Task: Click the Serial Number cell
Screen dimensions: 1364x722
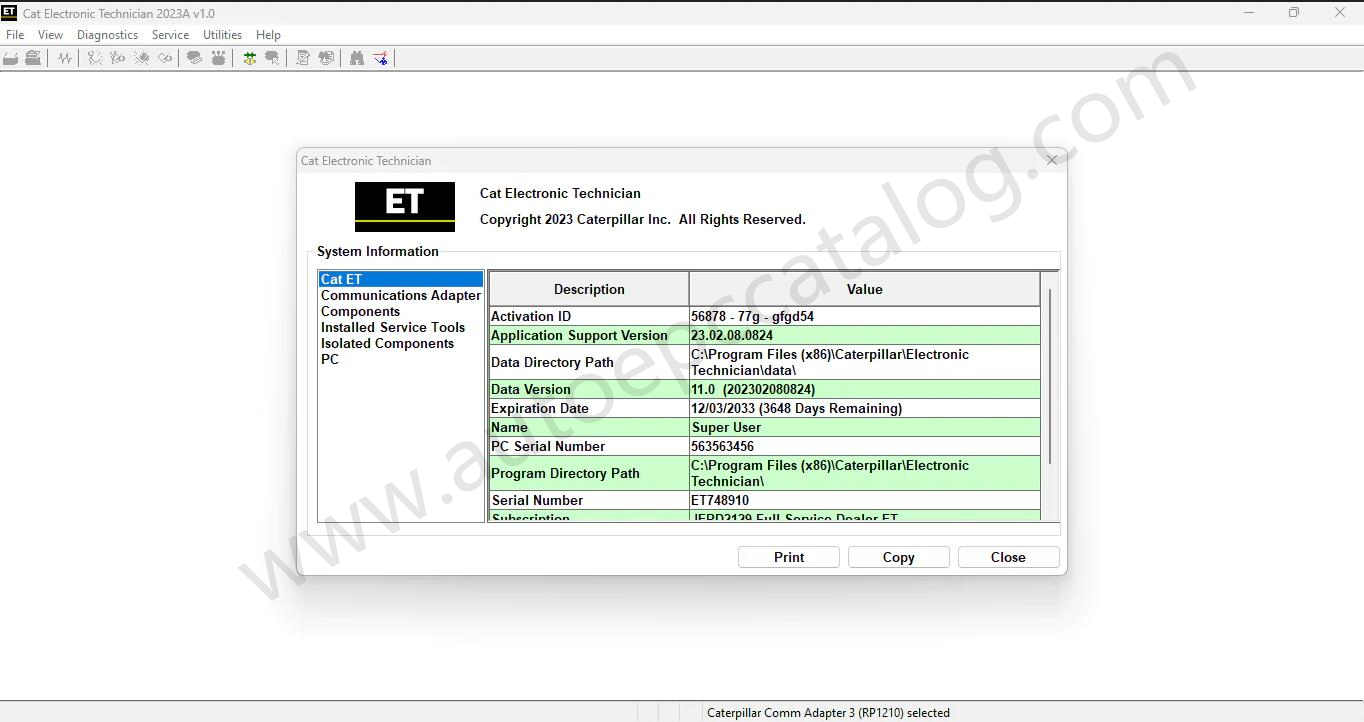Action: coord(589,500)
